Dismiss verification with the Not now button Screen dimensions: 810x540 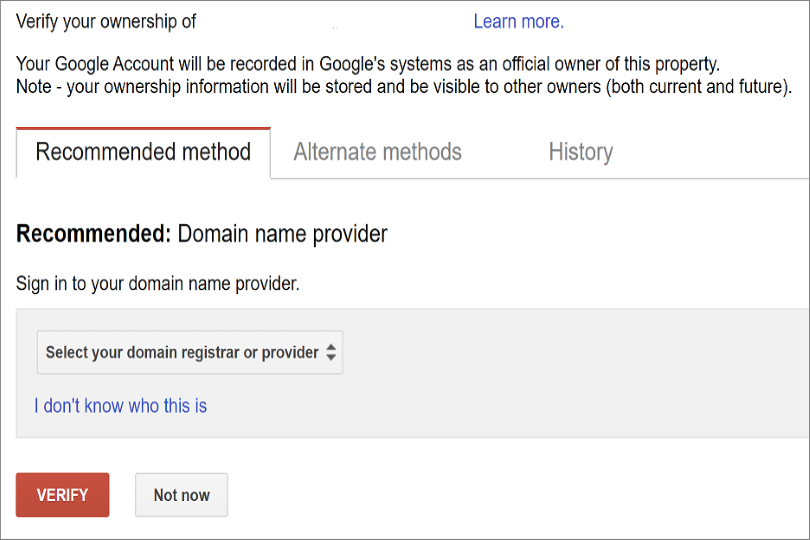click(181, 495)
